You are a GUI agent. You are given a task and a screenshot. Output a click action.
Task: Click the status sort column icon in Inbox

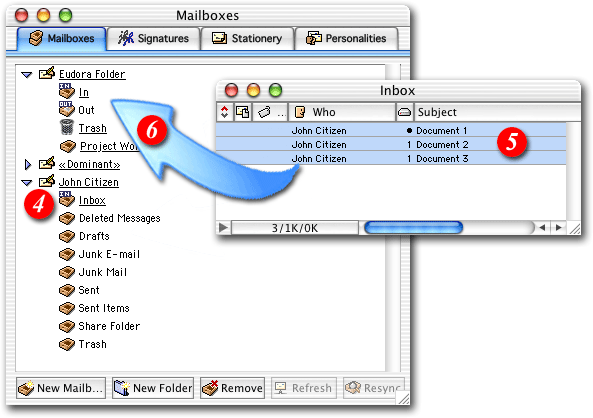coord(225,112)
